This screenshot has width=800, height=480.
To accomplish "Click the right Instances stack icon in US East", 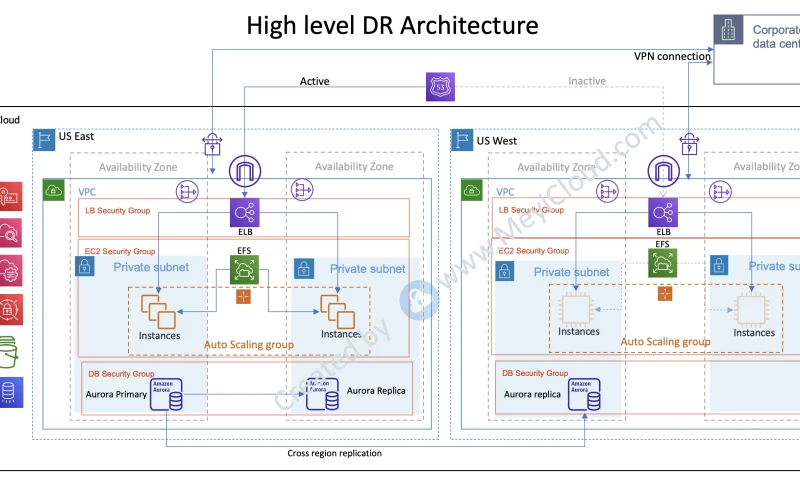I will (338, 311).
